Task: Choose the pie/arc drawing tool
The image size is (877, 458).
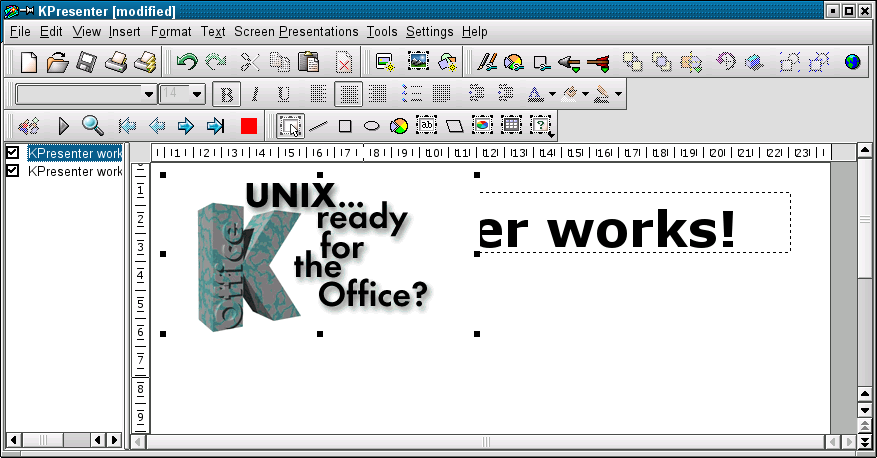Action: pos(399,126)
